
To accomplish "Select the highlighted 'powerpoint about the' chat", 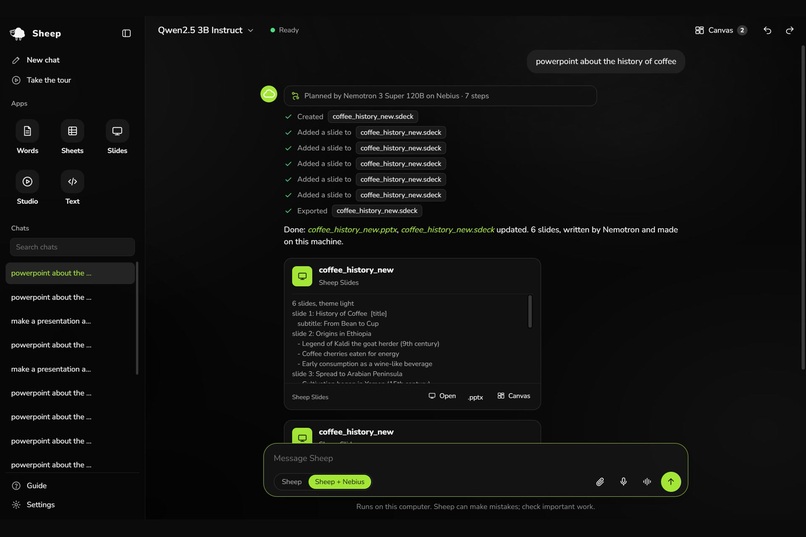I will (x=70, y=273).
